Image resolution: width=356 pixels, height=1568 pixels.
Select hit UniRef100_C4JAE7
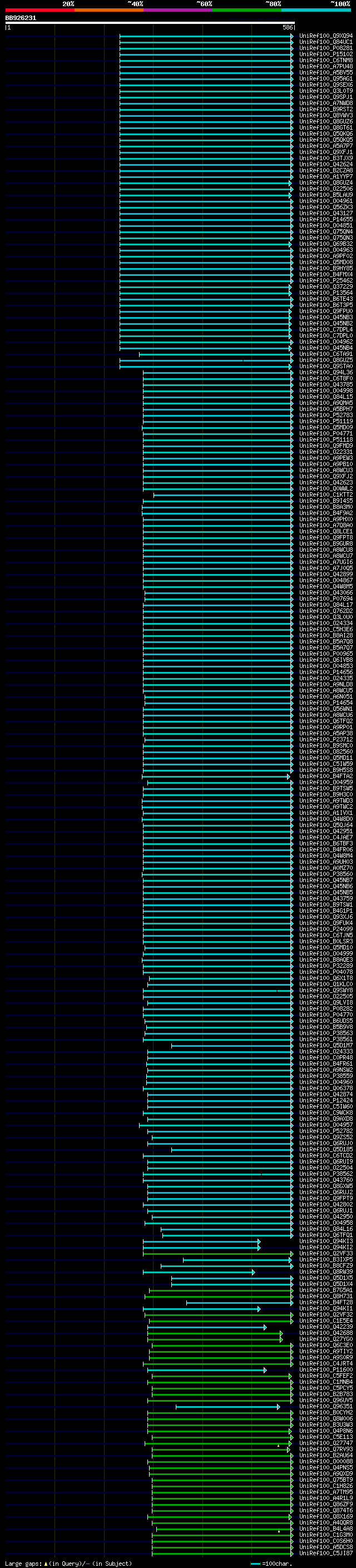325,837
